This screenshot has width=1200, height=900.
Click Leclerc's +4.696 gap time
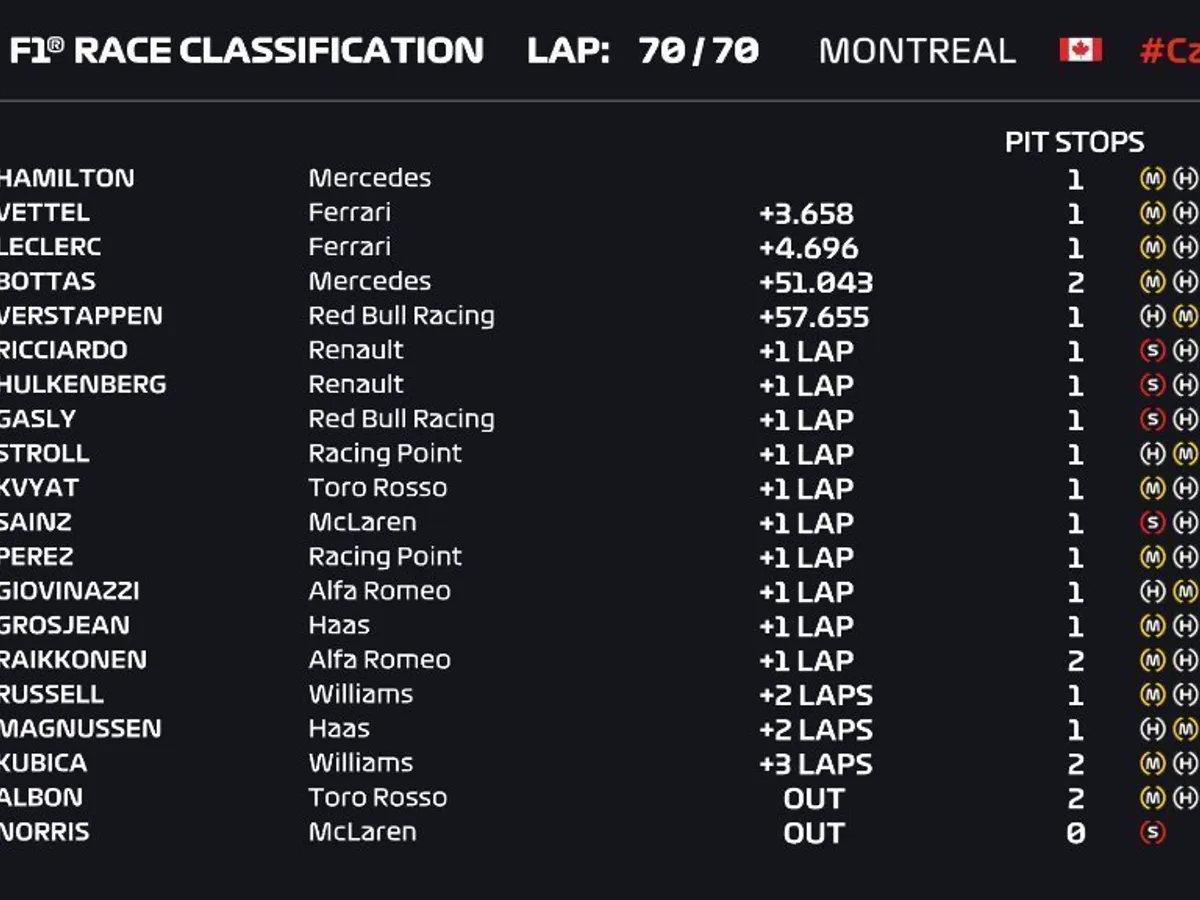coord(808,248)
